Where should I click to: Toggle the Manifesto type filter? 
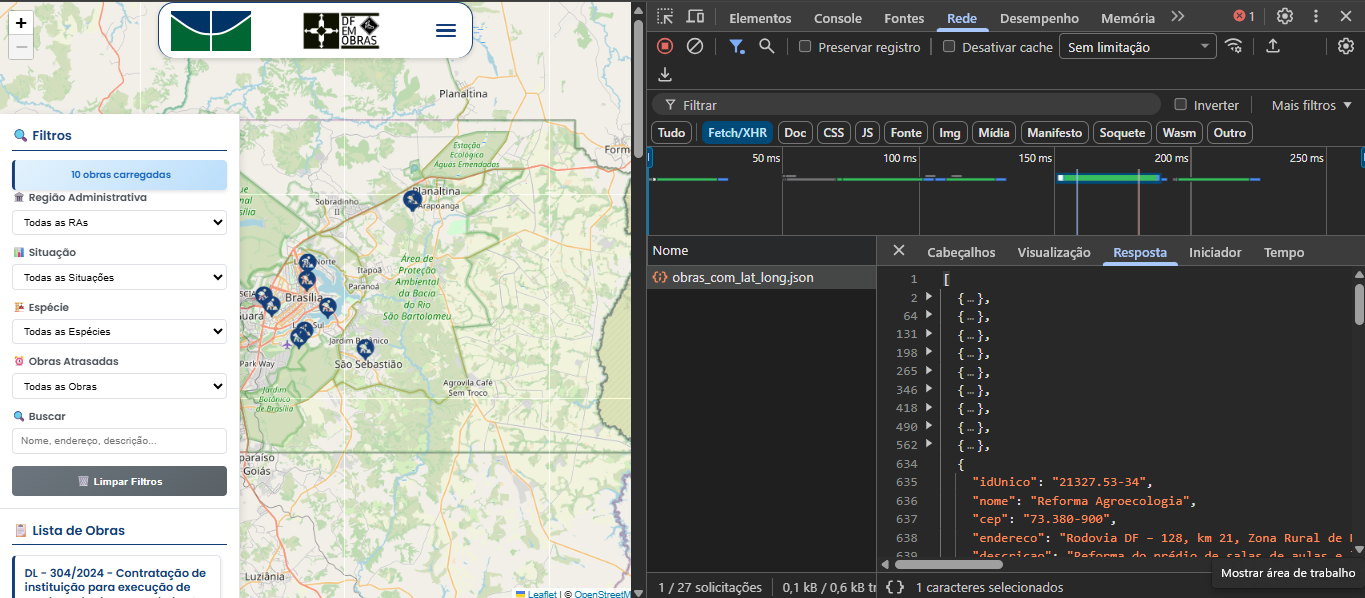click(1054, 132)
